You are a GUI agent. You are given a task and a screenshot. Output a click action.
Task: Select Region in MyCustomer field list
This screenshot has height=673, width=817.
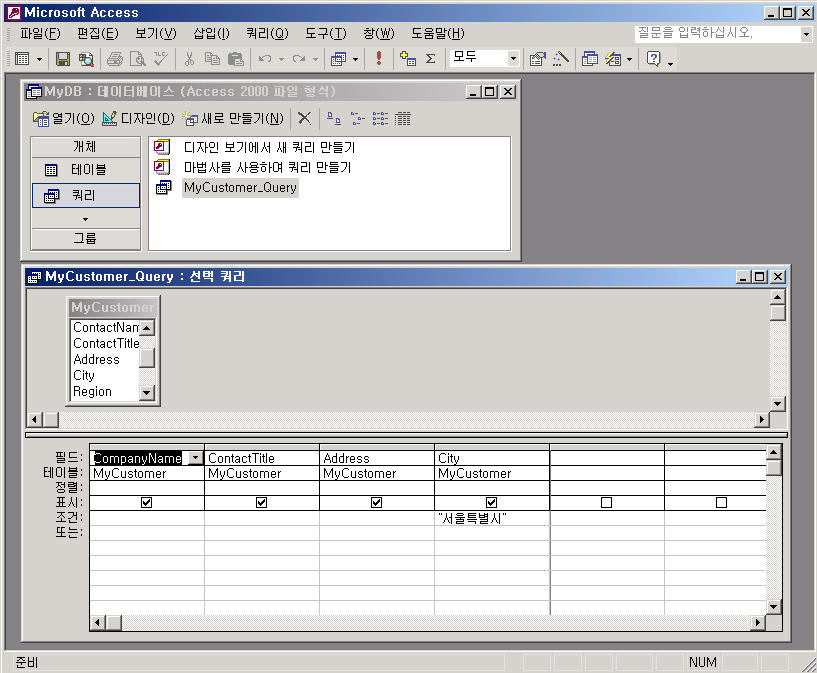pos(92,391)
